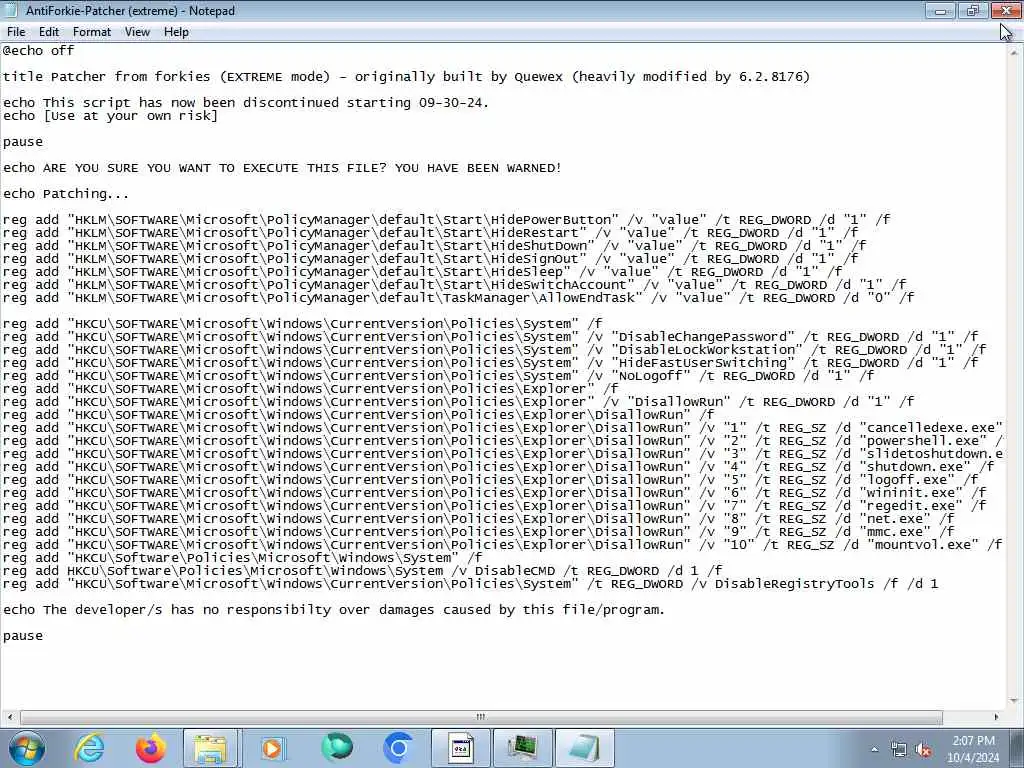Viewport: 1024px width, 768px height.
Task: Open Windows Media Player from taskbar
Action: point(272,748)
